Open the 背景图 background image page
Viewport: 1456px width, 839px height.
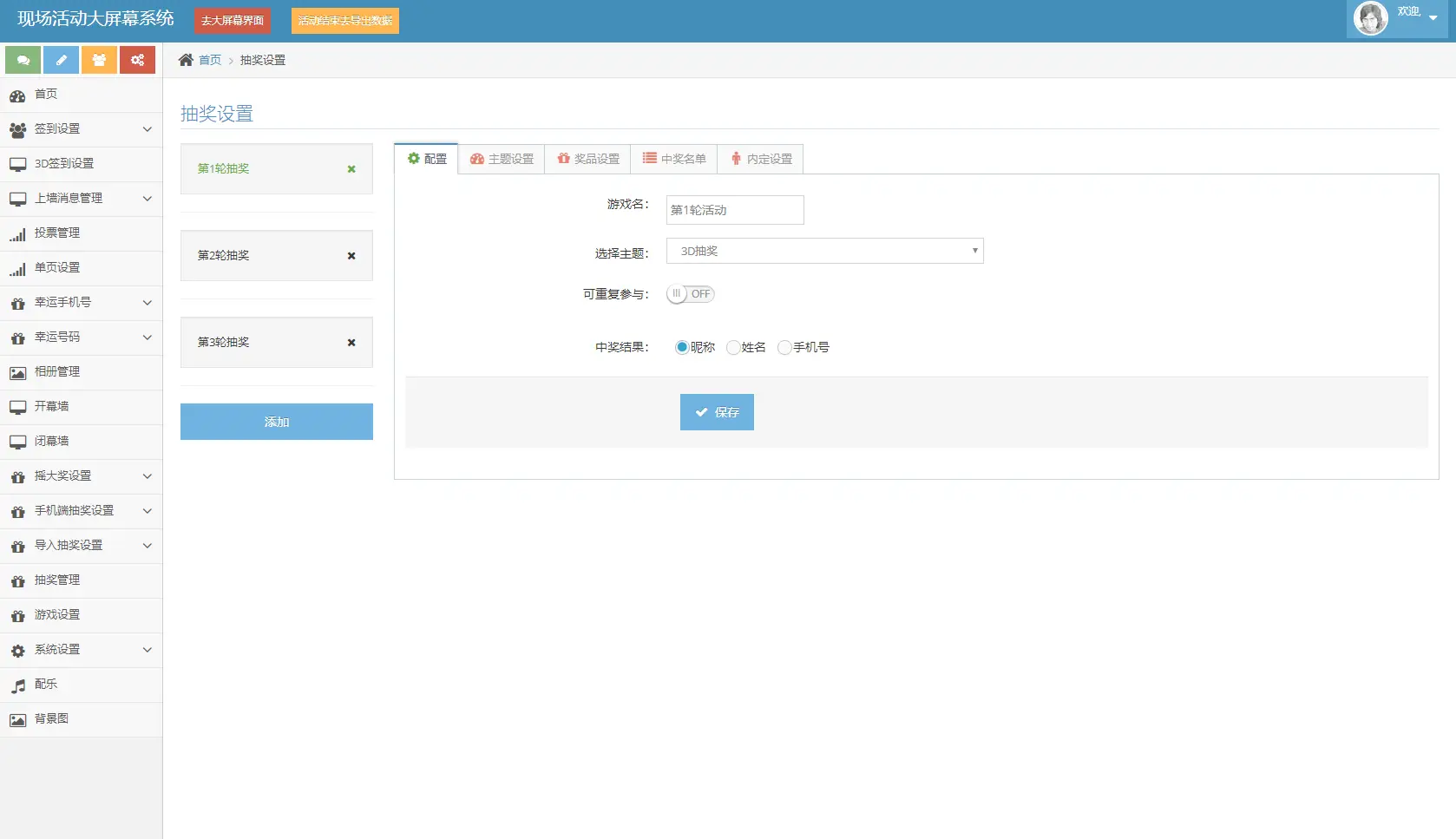pyautogui.click(x=50, y=718)
